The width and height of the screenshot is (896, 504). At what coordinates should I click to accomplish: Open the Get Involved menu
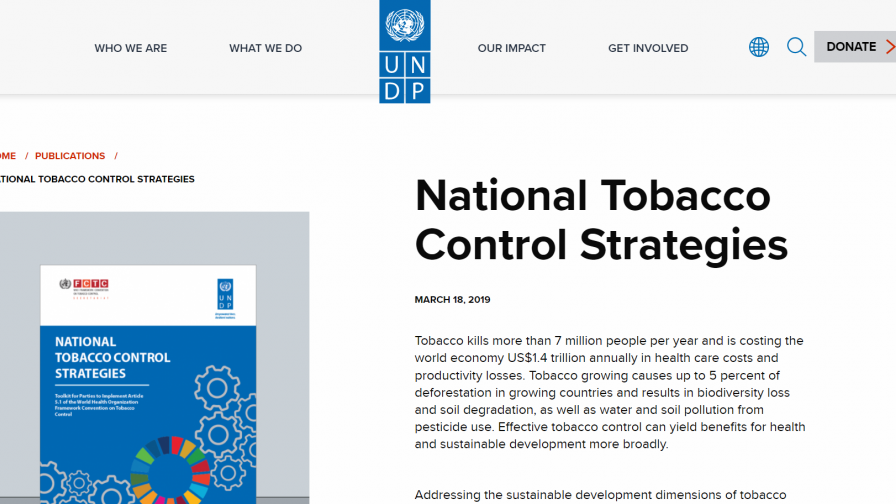(x=648, y=49)
